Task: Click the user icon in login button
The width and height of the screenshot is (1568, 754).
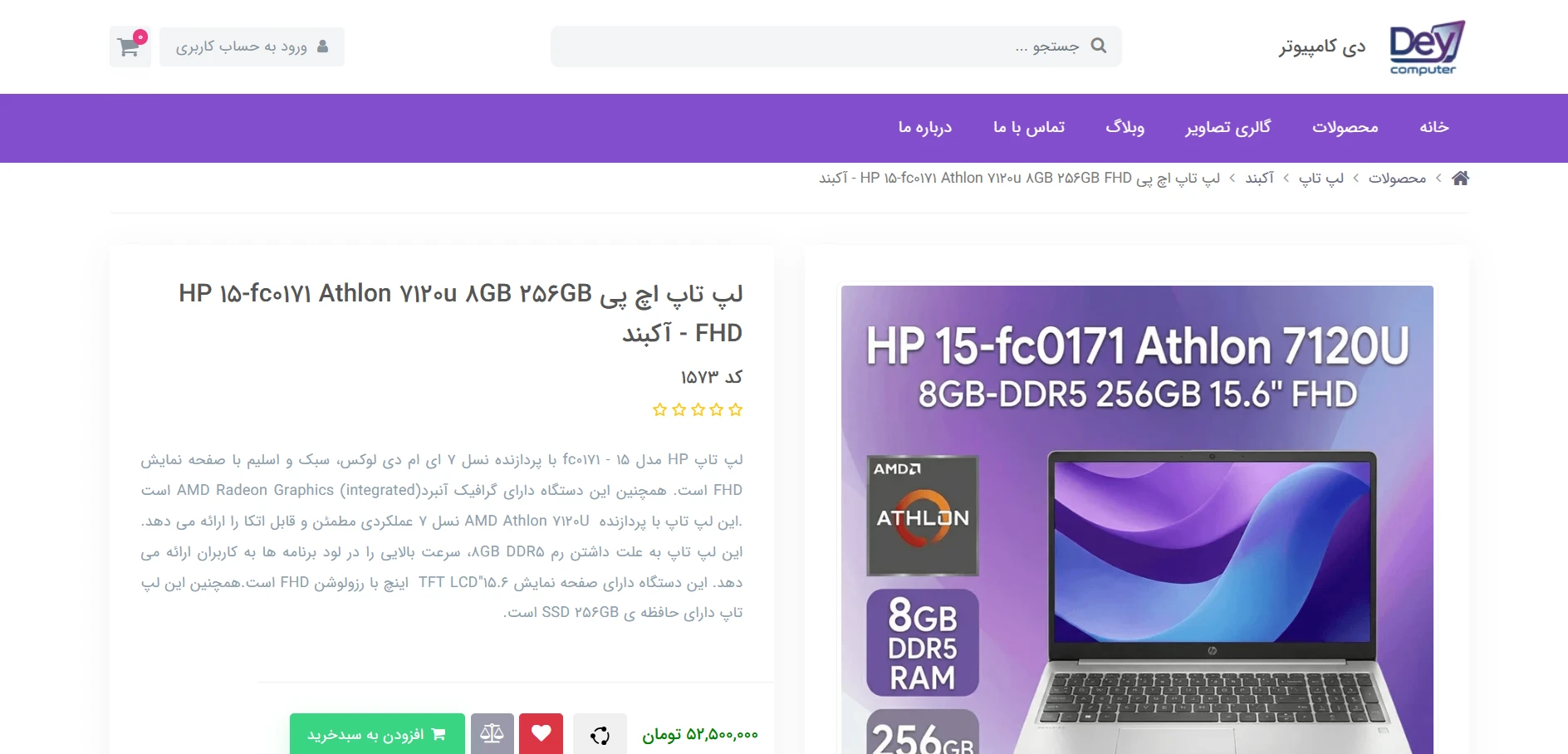Action: (323, 47)
